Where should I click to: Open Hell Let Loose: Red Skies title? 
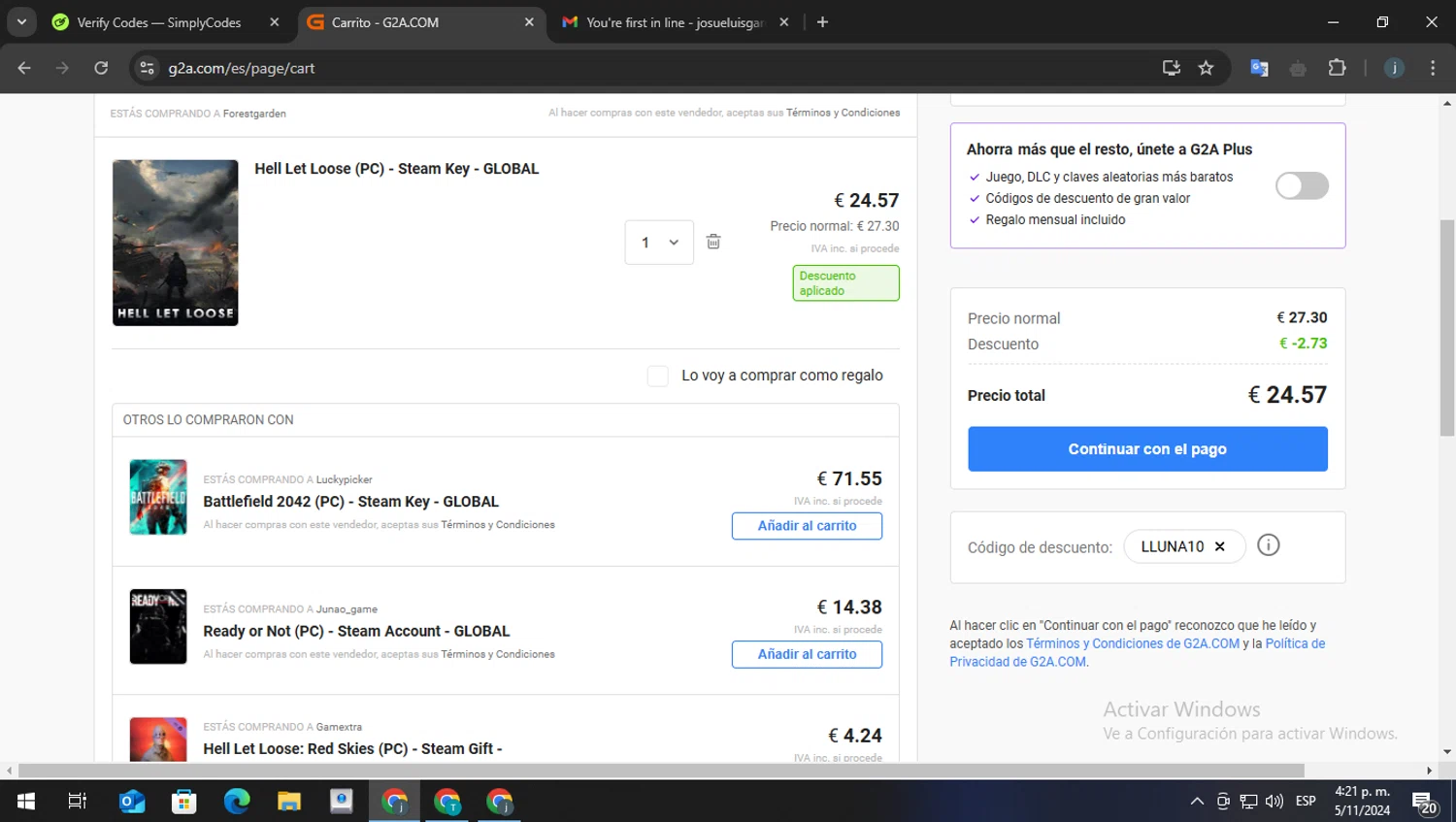point(352,749)
